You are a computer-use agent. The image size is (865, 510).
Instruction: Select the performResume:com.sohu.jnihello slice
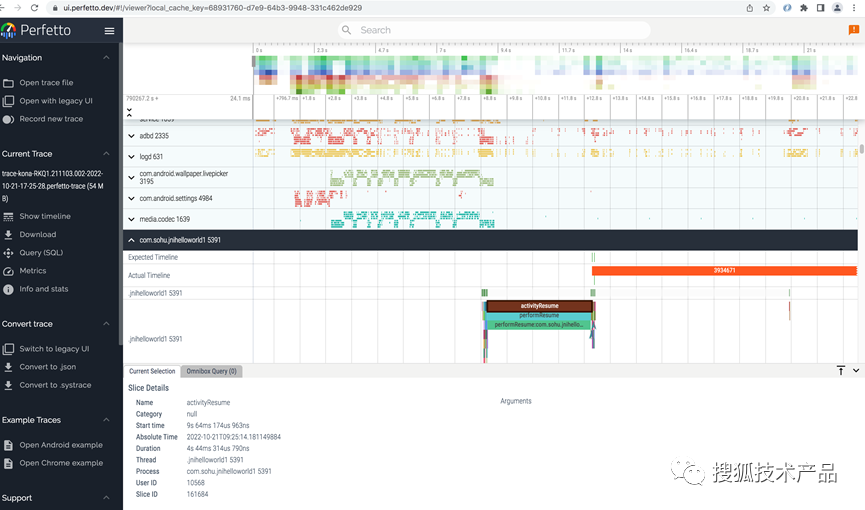click(x=538, y=325)
